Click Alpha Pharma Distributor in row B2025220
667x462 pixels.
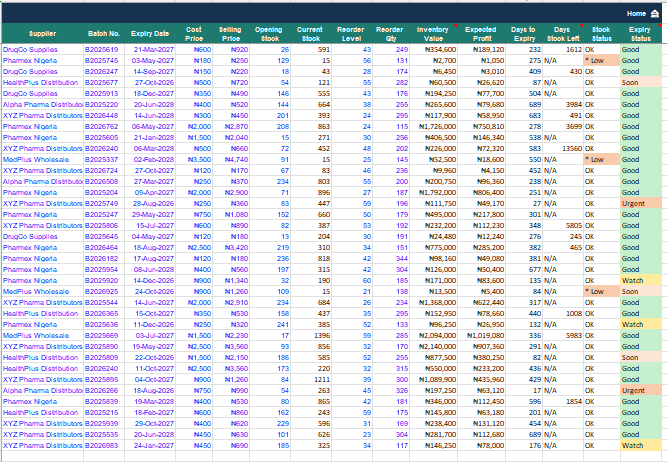pyautogui.click(x=43, y=105)
